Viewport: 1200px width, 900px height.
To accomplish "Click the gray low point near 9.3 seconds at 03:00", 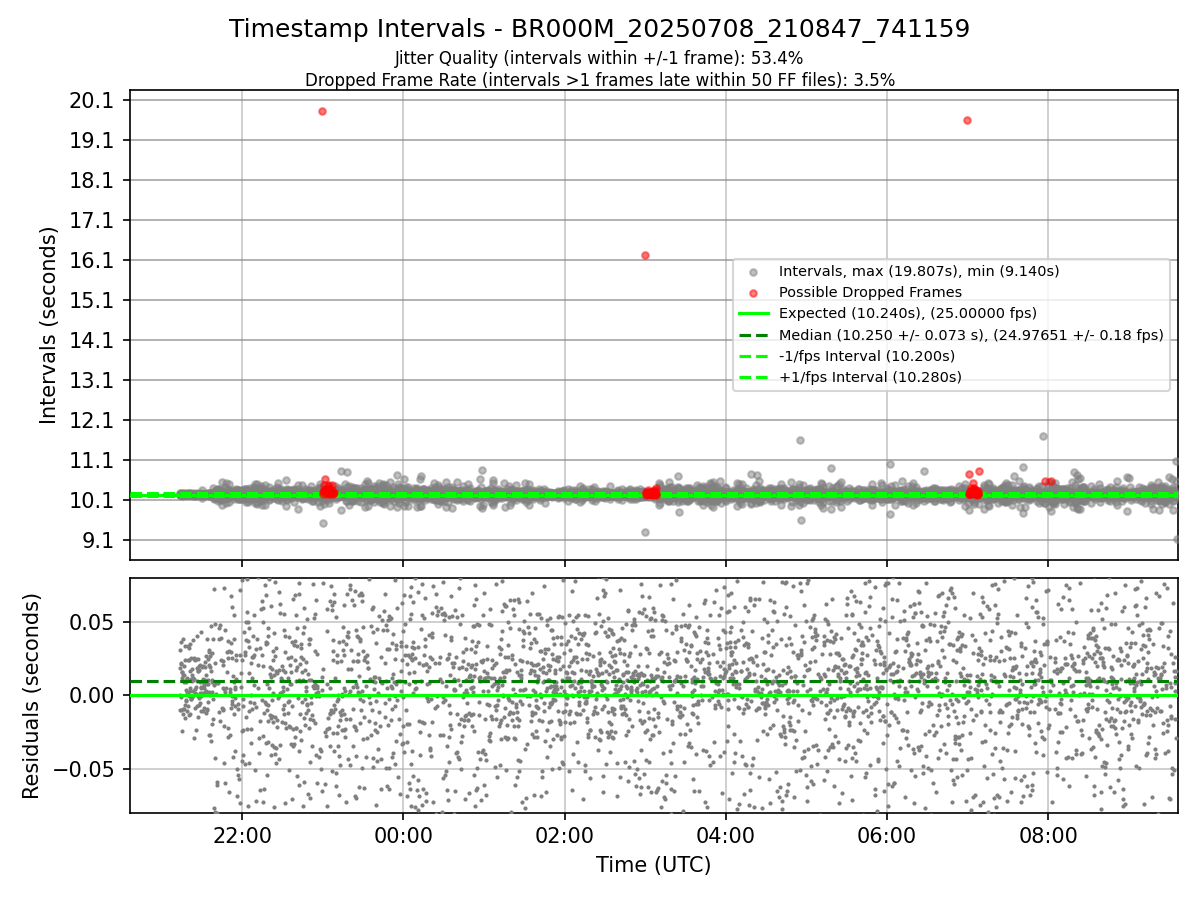I will coord(645,532).
